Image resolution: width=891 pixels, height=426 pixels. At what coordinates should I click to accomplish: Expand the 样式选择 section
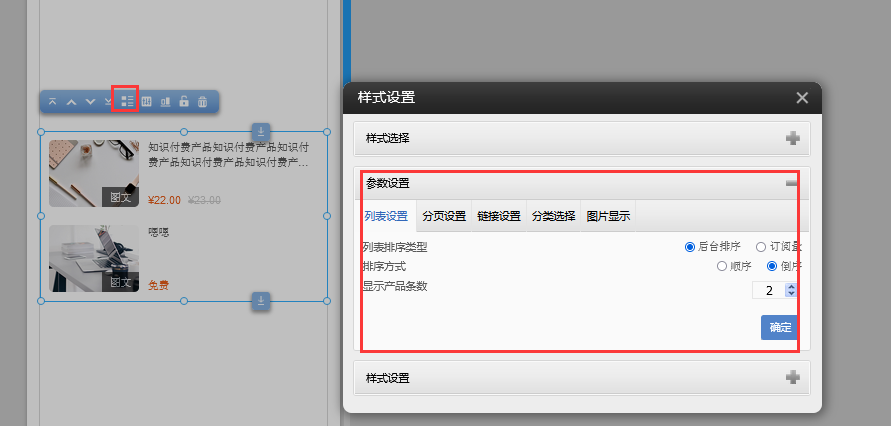pos(793,138)
